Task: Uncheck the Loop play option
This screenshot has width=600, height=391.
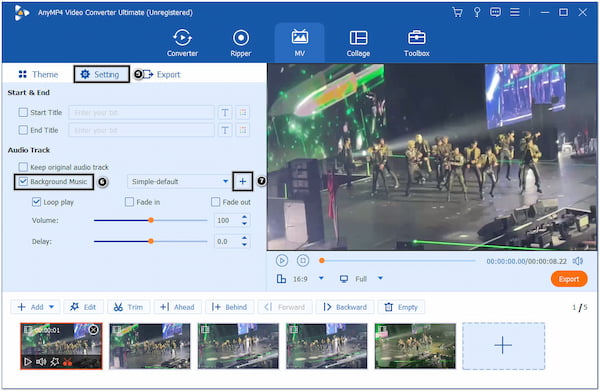Action: coord(36,202)
